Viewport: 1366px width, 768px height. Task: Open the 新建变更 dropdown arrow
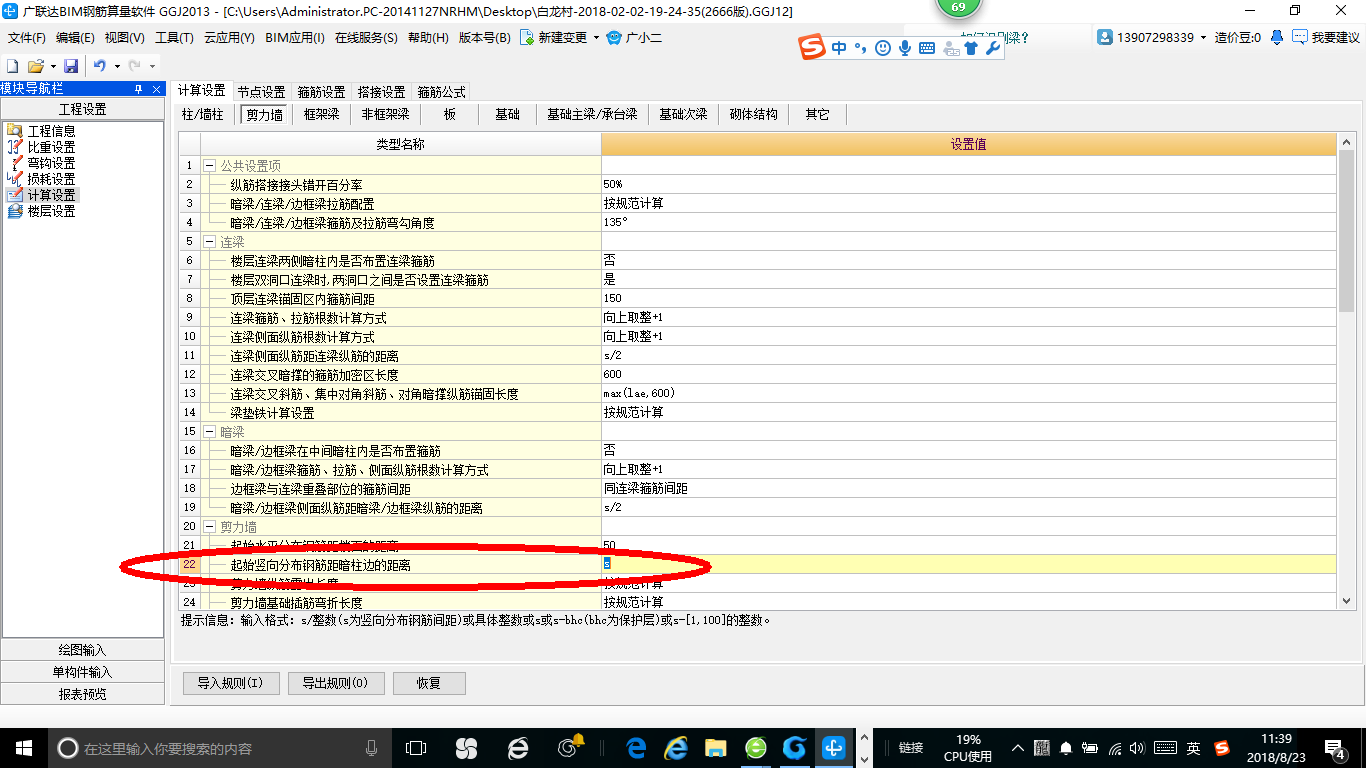596,38
